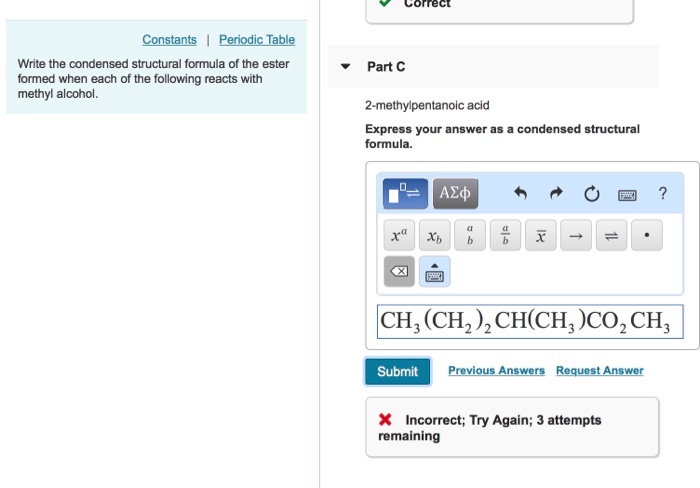Click the red X incorrect icon

[385, 420]
